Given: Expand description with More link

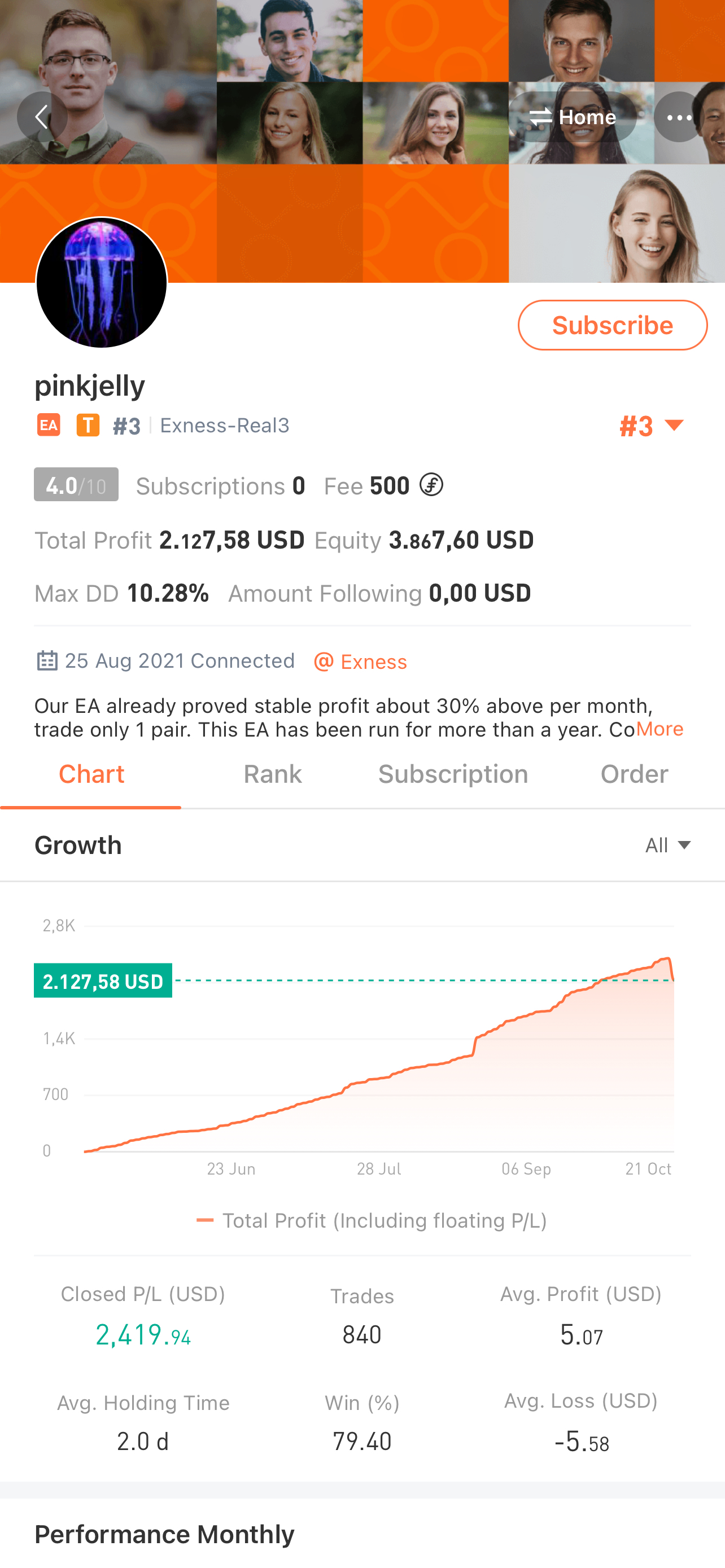Looking at the screenshot, I should tap(660, 729).
